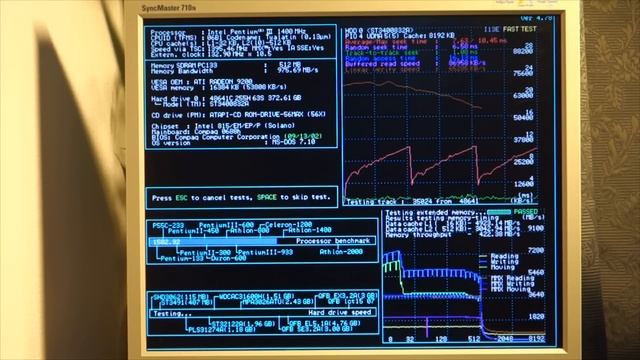The width and height of the screenshot is (640, 360).
Task: Click the 'Testing track' status line
Action: (x=411, y=202)
